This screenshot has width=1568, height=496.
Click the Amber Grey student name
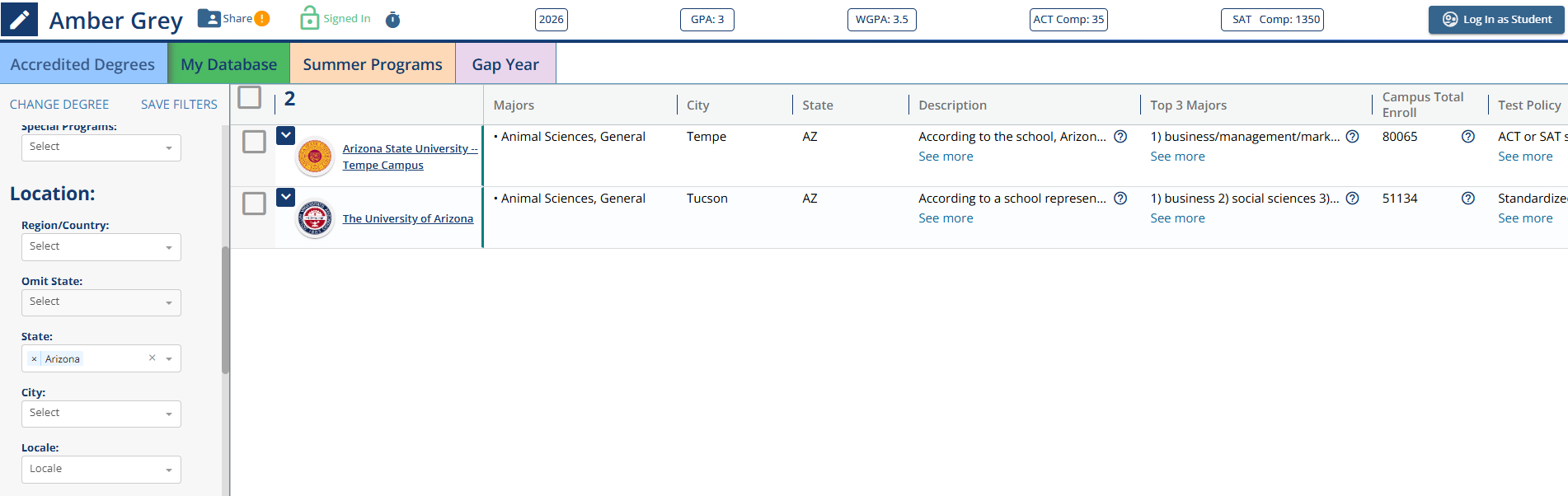pyautogui.click(x=116, y=21)
